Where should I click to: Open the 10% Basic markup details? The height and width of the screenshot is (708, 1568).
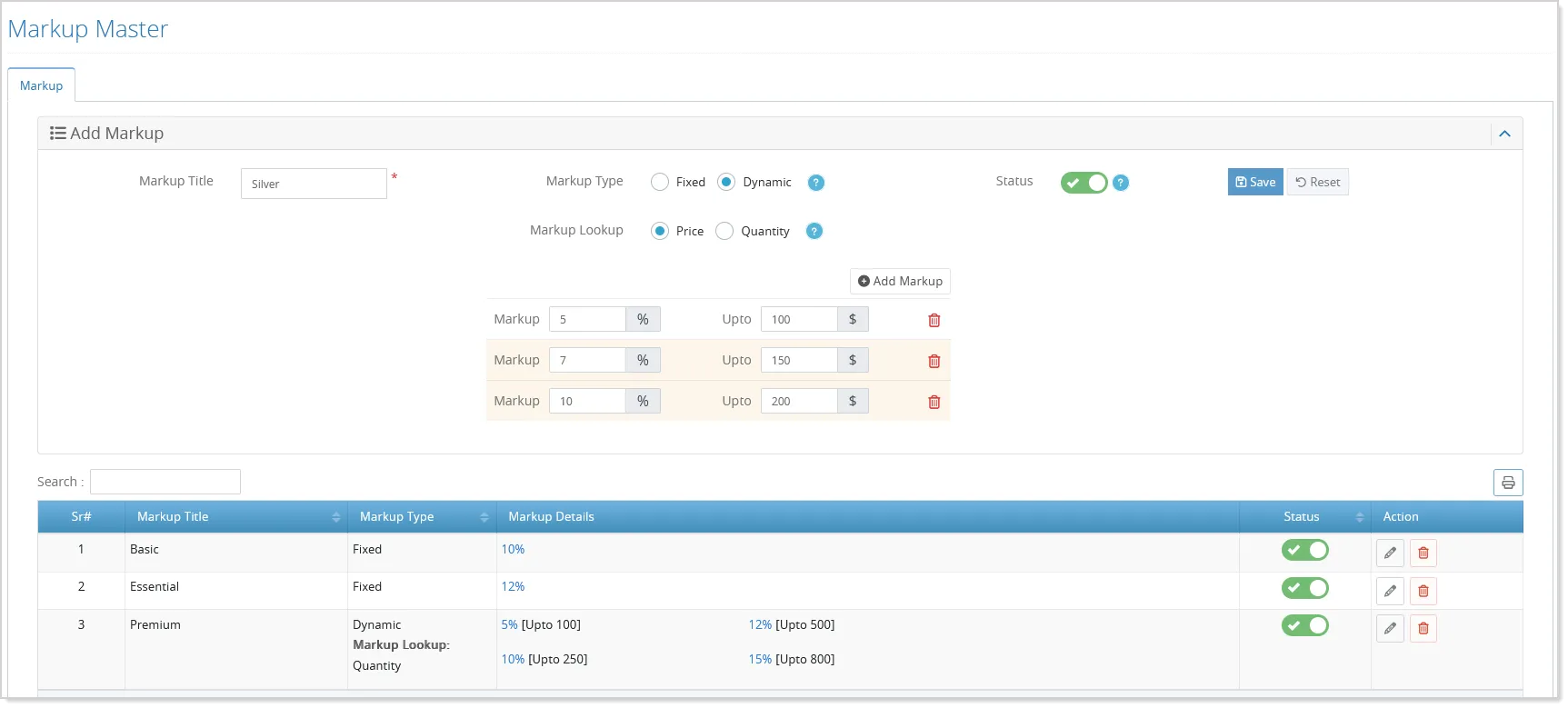(513, 549)
